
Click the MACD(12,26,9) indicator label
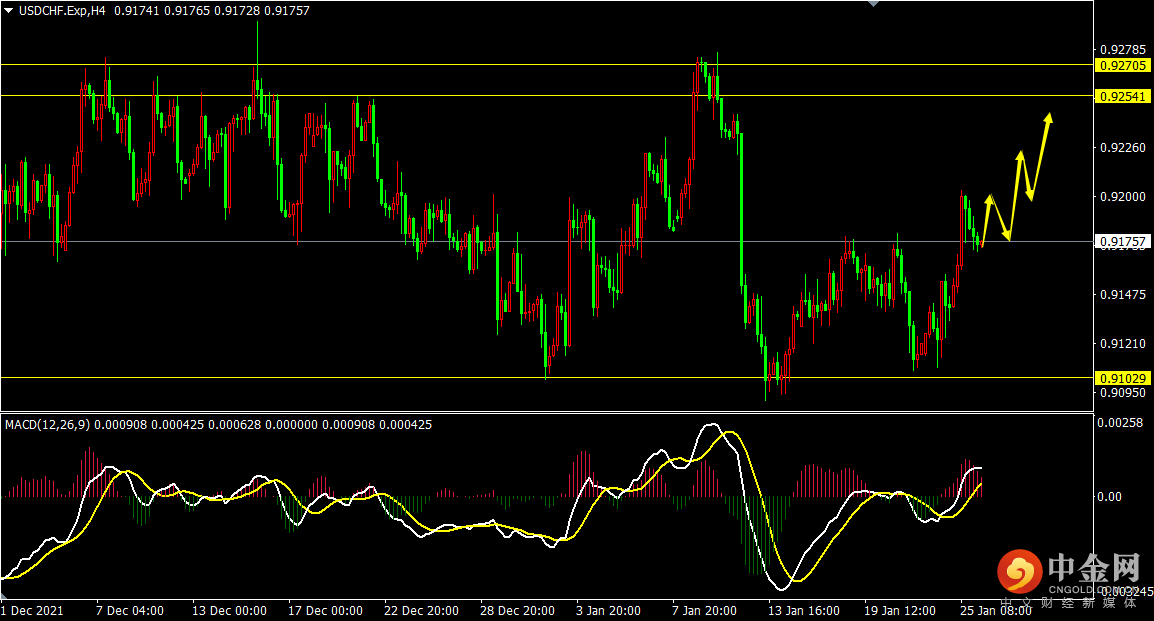coord(48,425)
